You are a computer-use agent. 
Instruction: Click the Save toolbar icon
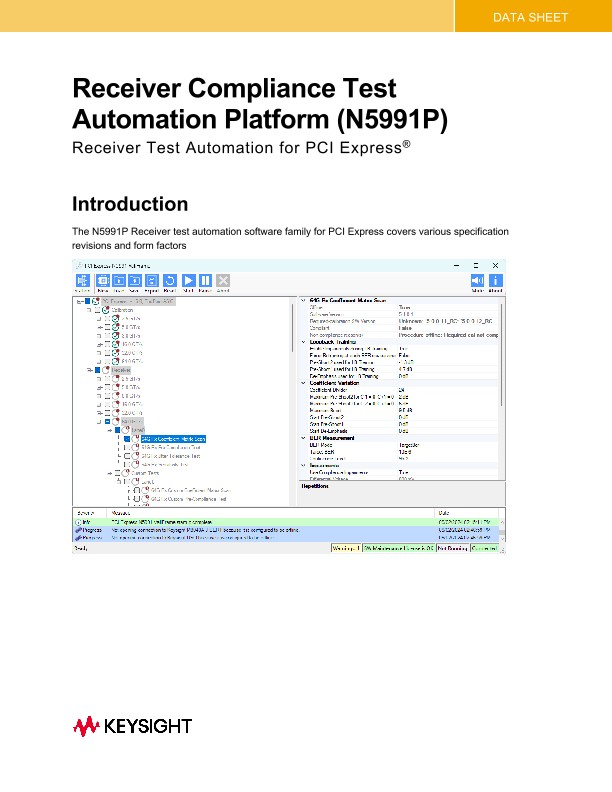click(135, 280)
